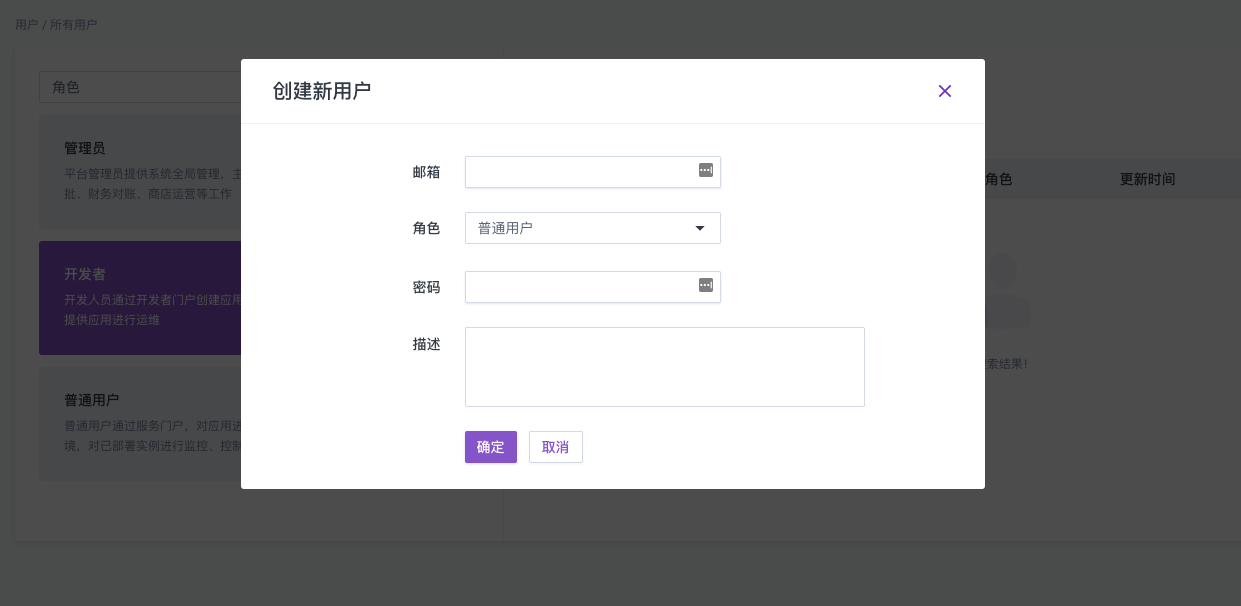1241x606 pixels.
Task: Open the 角色 filter box in the left panel
Action: click(140, 87)
